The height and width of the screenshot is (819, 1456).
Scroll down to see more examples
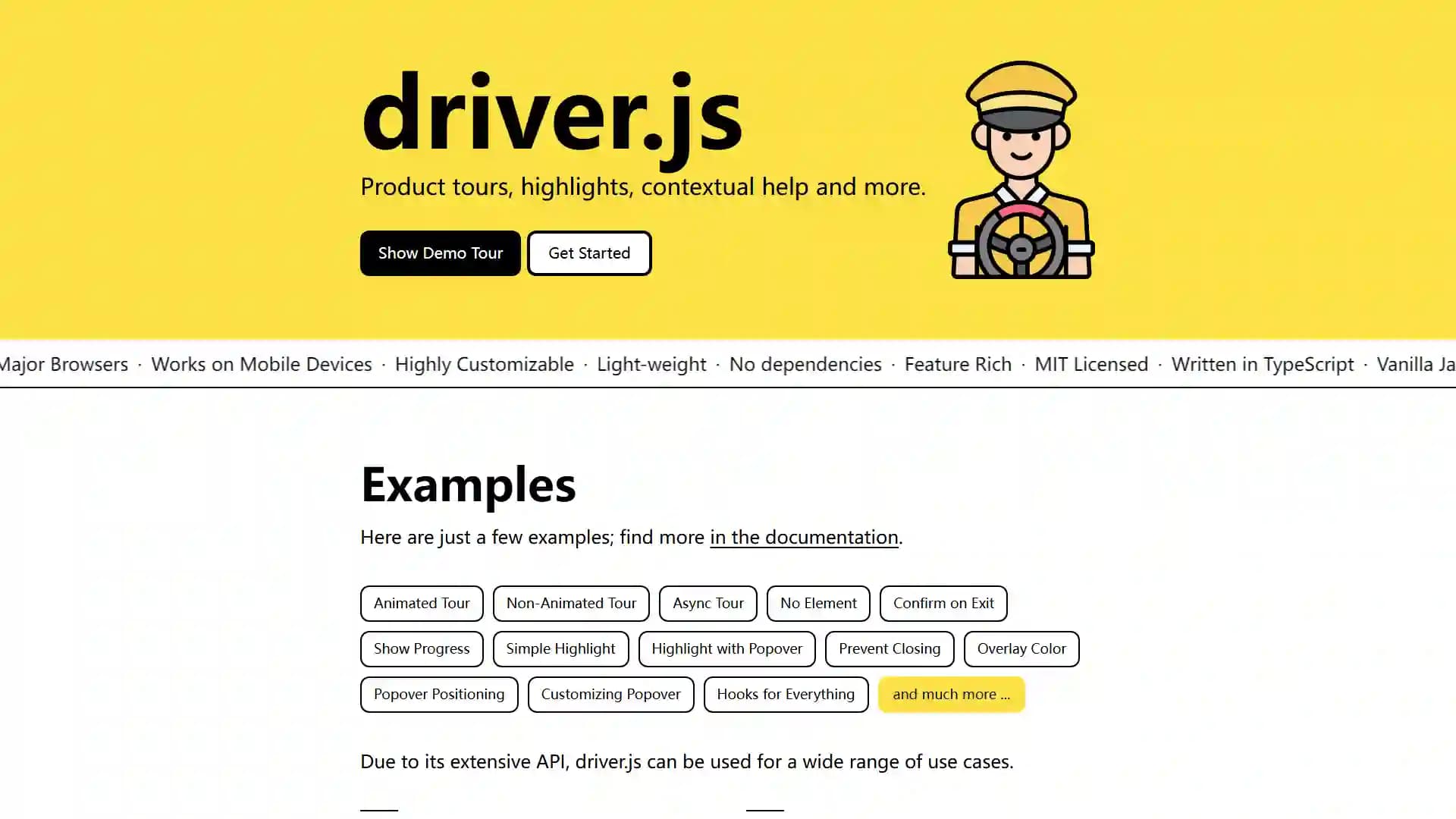(951, 694)
